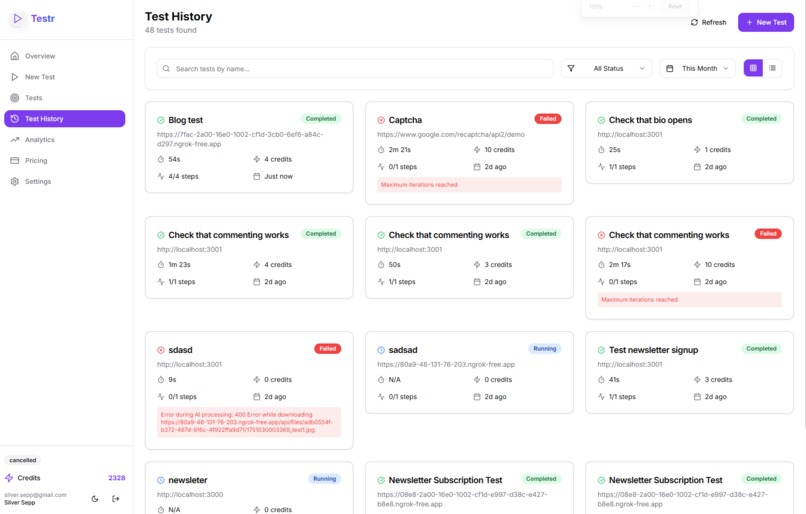Toggle dark mode moon icon
The height and width of the screenshot is (514, 806).
(95, 499)
